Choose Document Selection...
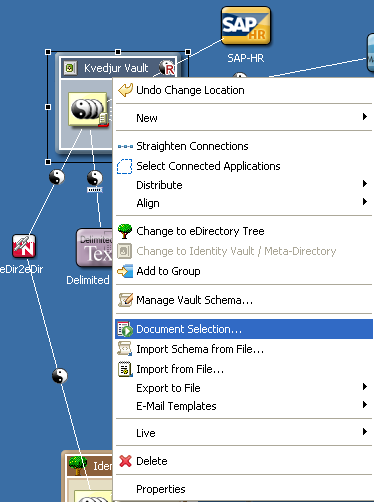 [244, 329]
